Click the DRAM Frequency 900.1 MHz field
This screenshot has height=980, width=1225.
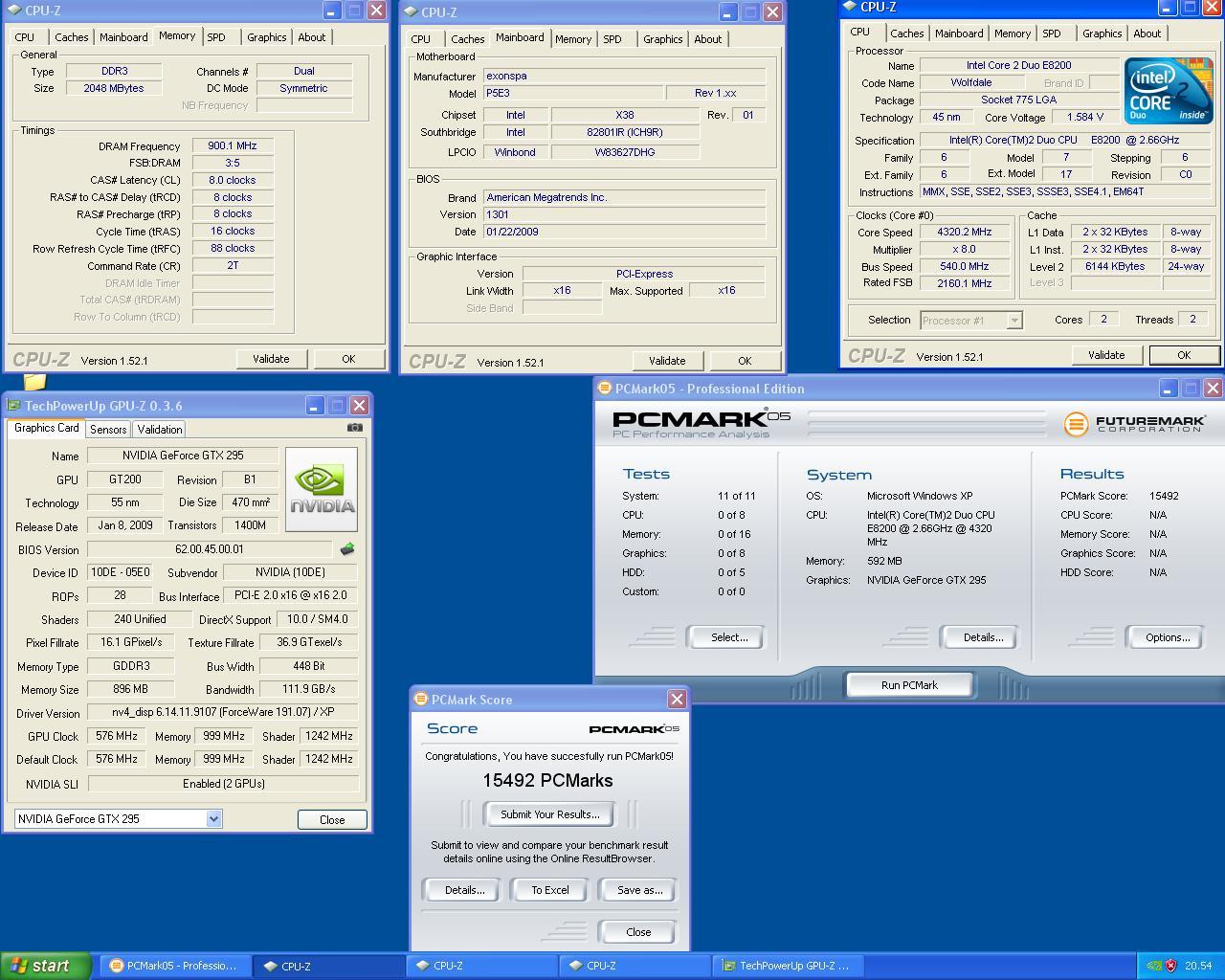point(233,145)
